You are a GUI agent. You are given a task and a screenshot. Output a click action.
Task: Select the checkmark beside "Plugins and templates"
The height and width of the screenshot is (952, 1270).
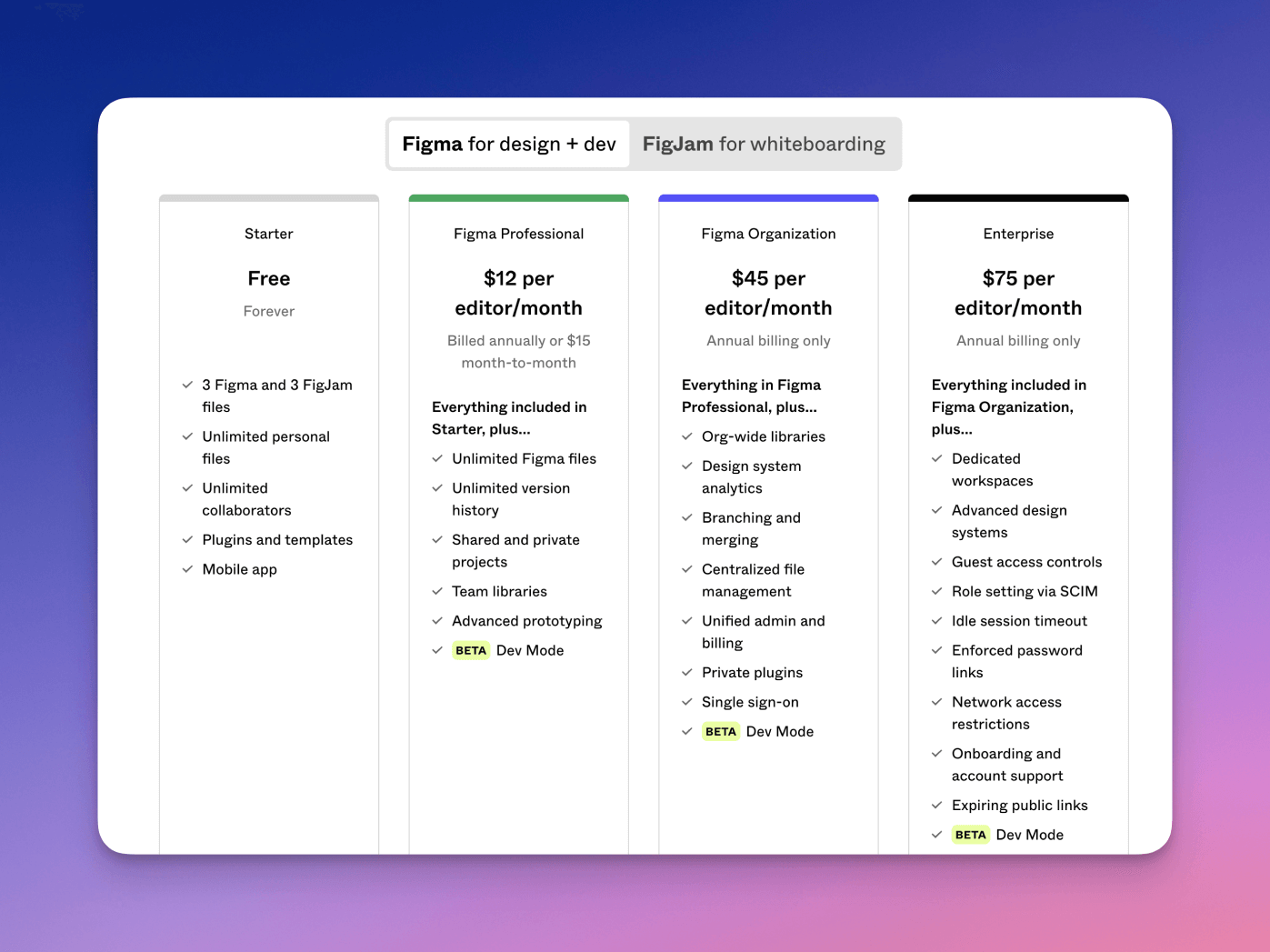(187, 539)
